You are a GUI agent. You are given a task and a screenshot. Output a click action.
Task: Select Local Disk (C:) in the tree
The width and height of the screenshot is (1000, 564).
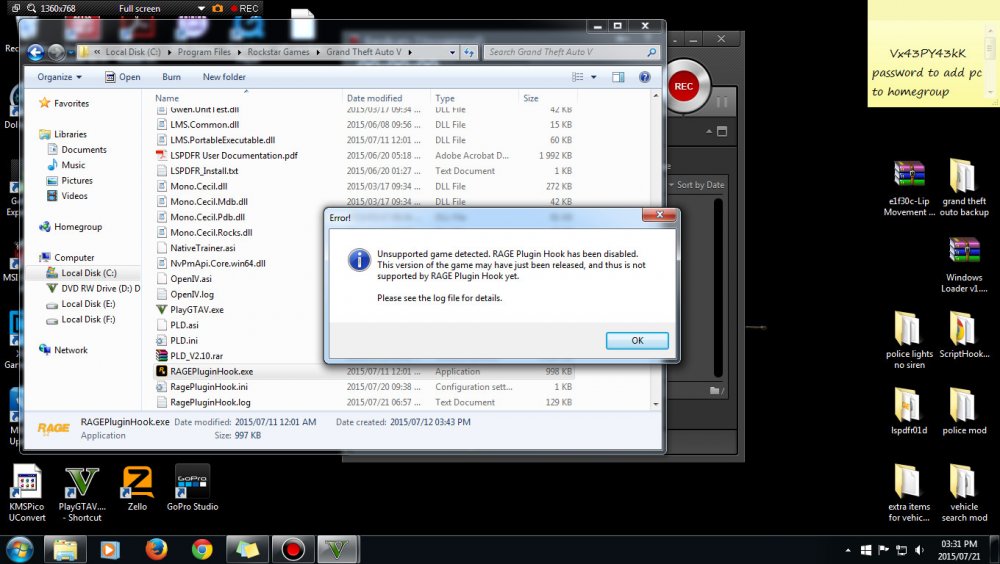coord(89,273)
